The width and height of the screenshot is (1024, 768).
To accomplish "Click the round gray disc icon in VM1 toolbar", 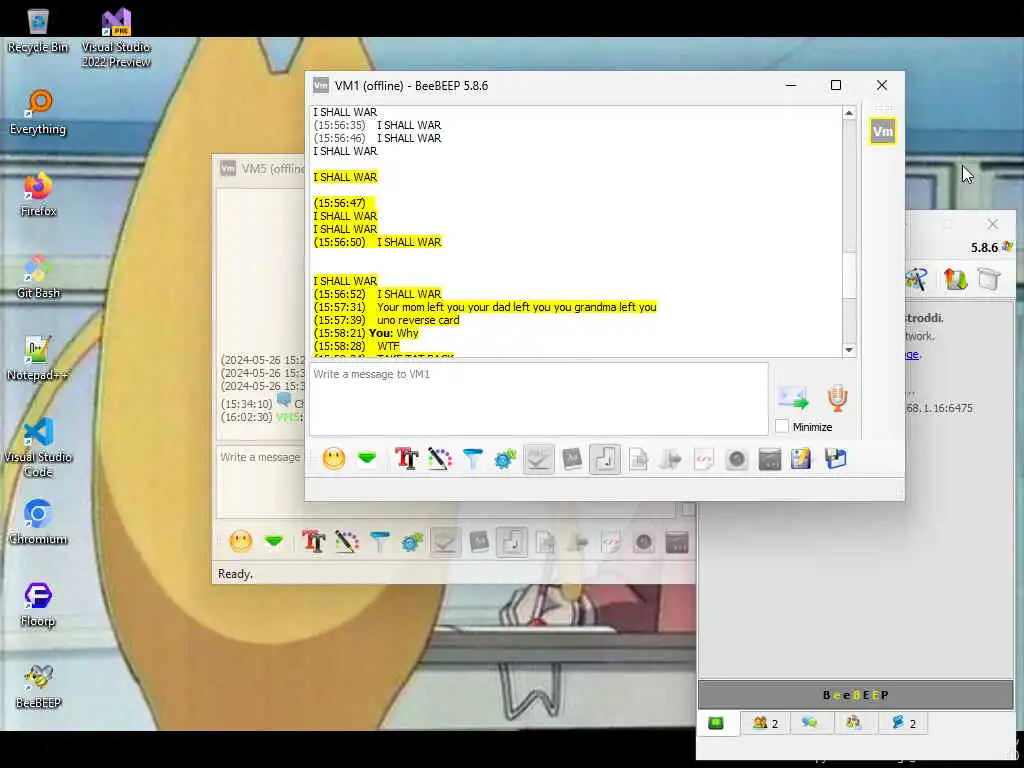I will click(x=737, y=458).
